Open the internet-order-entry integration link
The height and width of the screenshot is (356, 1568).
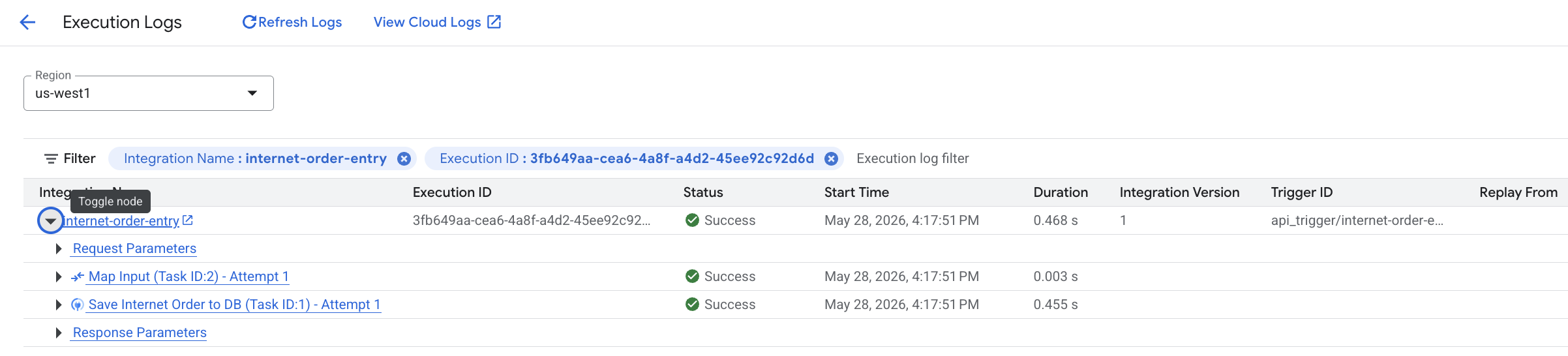pyautogui.click(x=121, y=221)
